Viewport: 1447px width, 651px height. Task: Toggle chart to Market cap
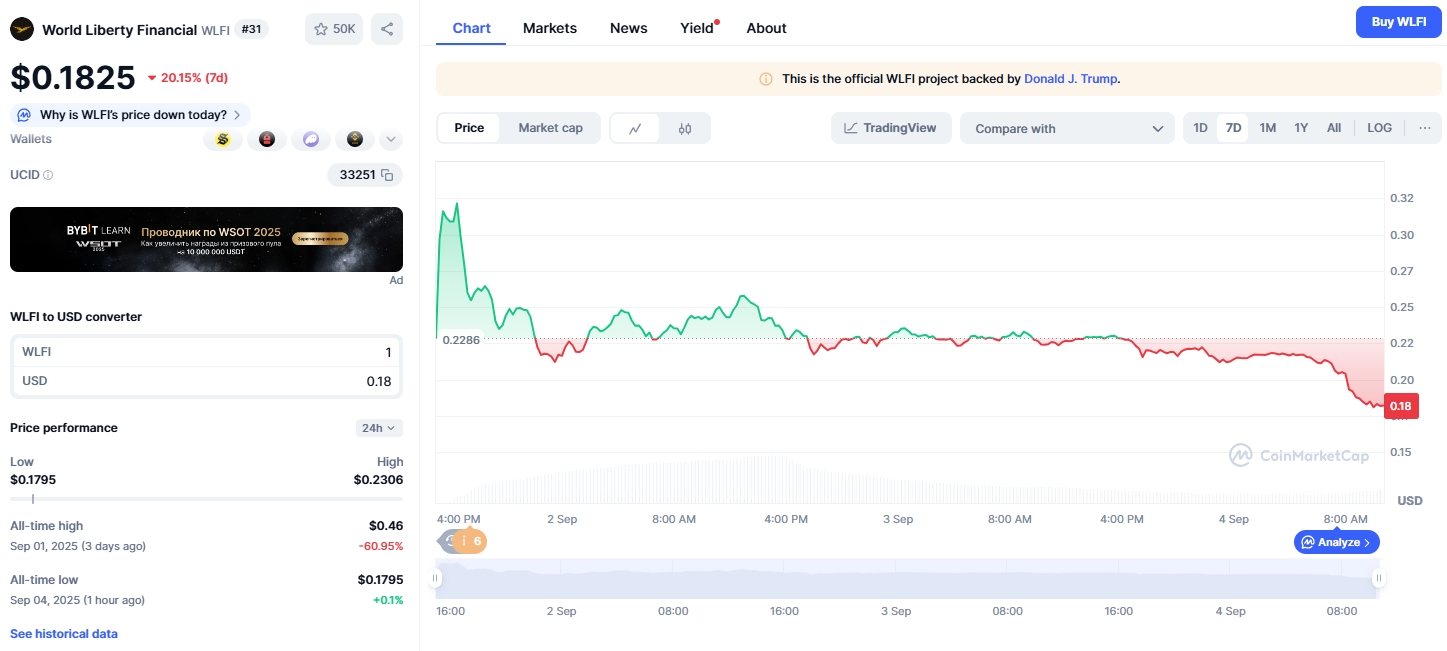550,128
